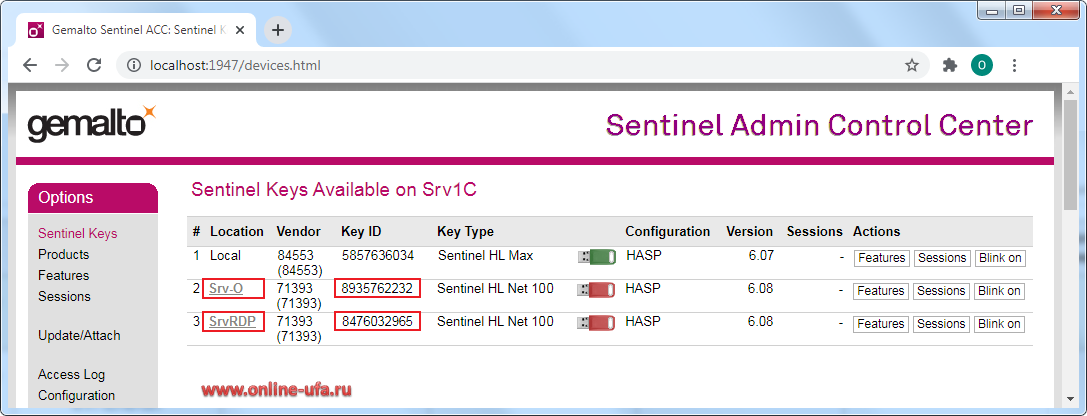Click red USB key icon in Srv-O row
The height and width of the screenshot is (416, 1087).
click(597, 290)
